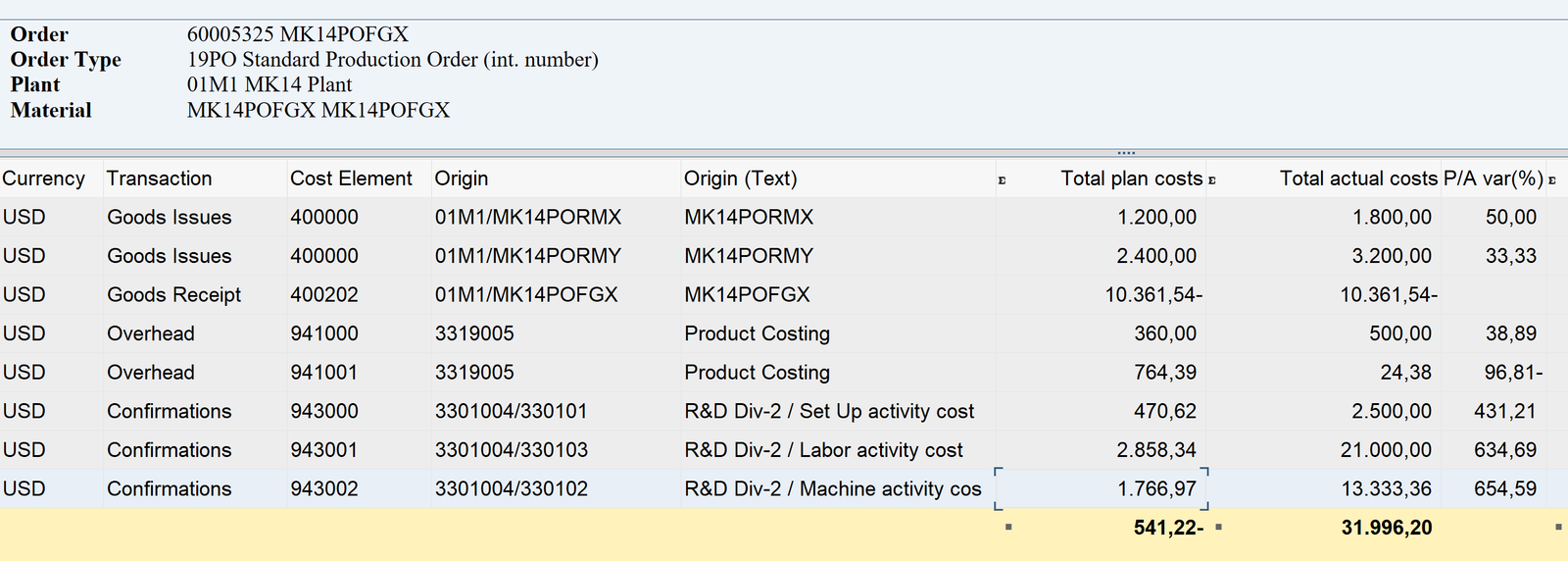Click the square marker at far right of totals row
The image size is (1568, 561).
pyautogui.click(x=1558, y=528)
